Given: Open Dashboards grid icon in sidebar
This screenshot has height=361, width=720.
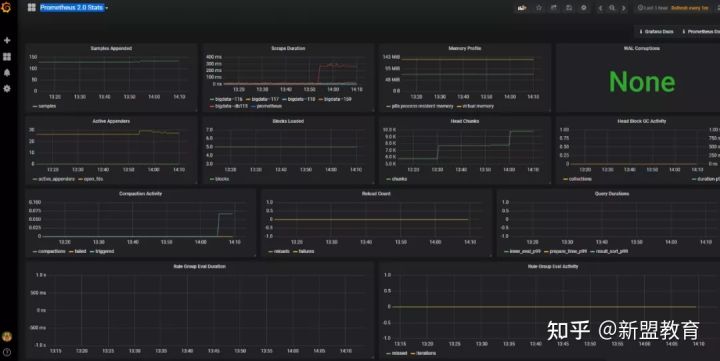Looking at the screenshot, I should [7, 56].
